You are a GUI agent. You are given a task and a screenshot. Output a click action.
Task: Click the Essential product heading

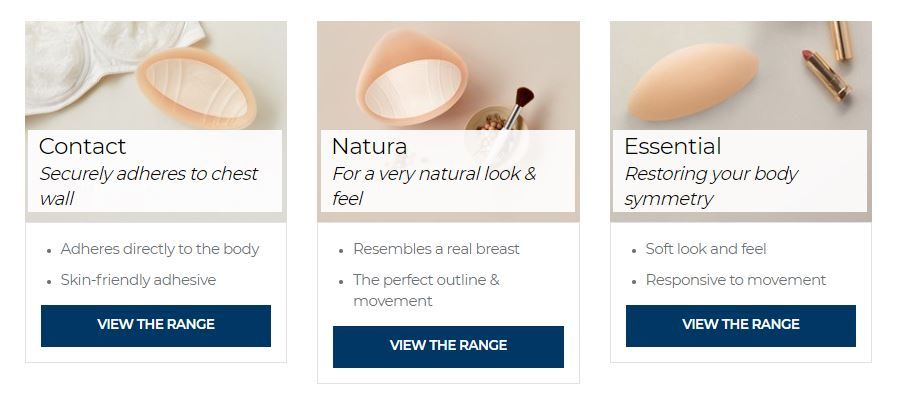tap(672, 146)
